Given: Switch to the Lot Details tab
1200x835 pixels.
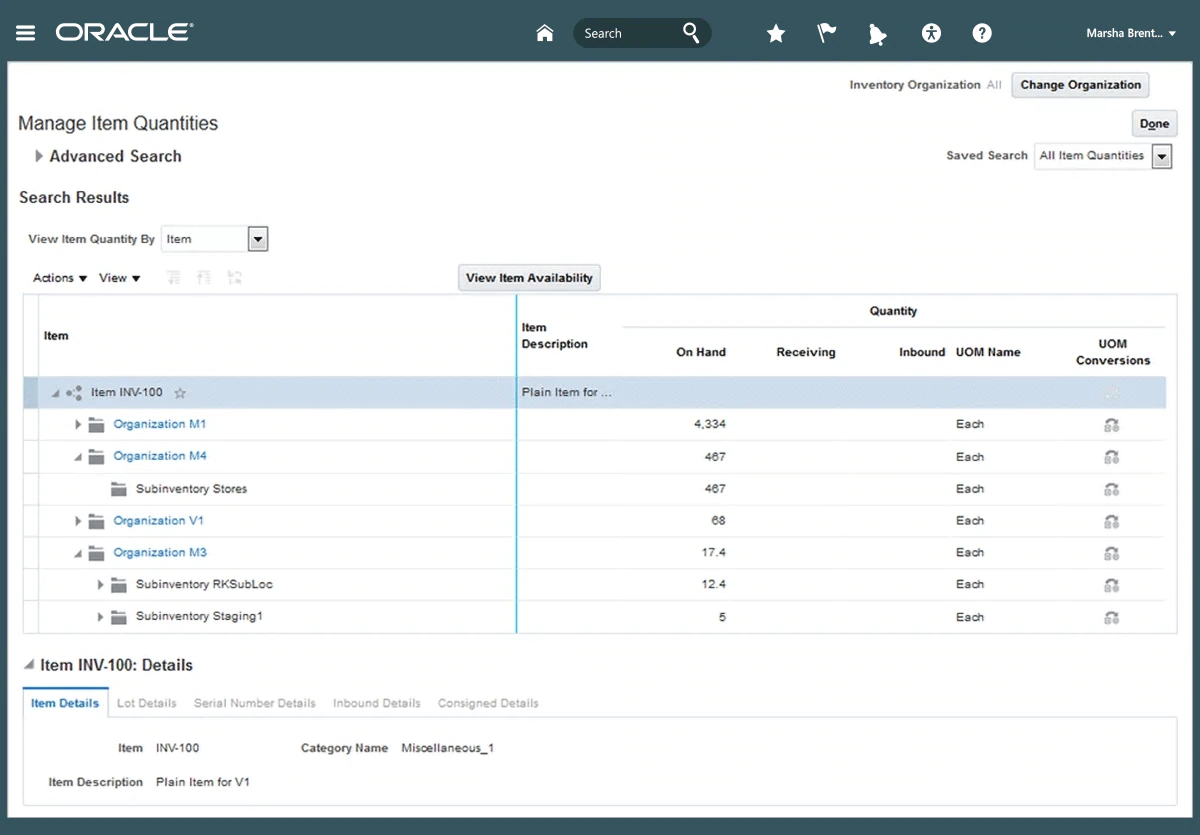Looking at the screenshot, I should tap(146, 703).
